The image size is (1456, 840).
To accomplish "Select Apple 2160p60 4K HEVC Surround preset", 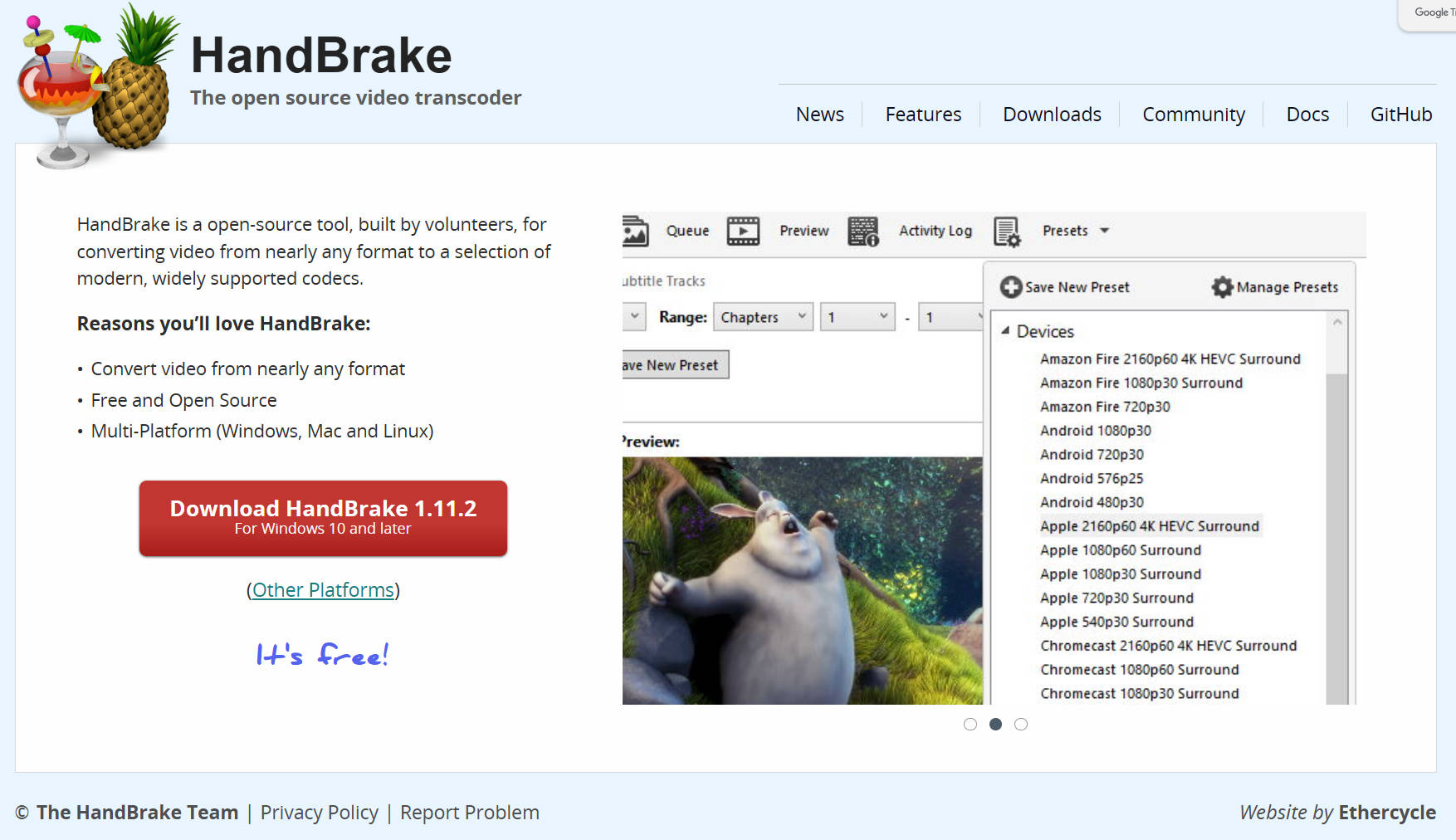I will (1150, 526).
